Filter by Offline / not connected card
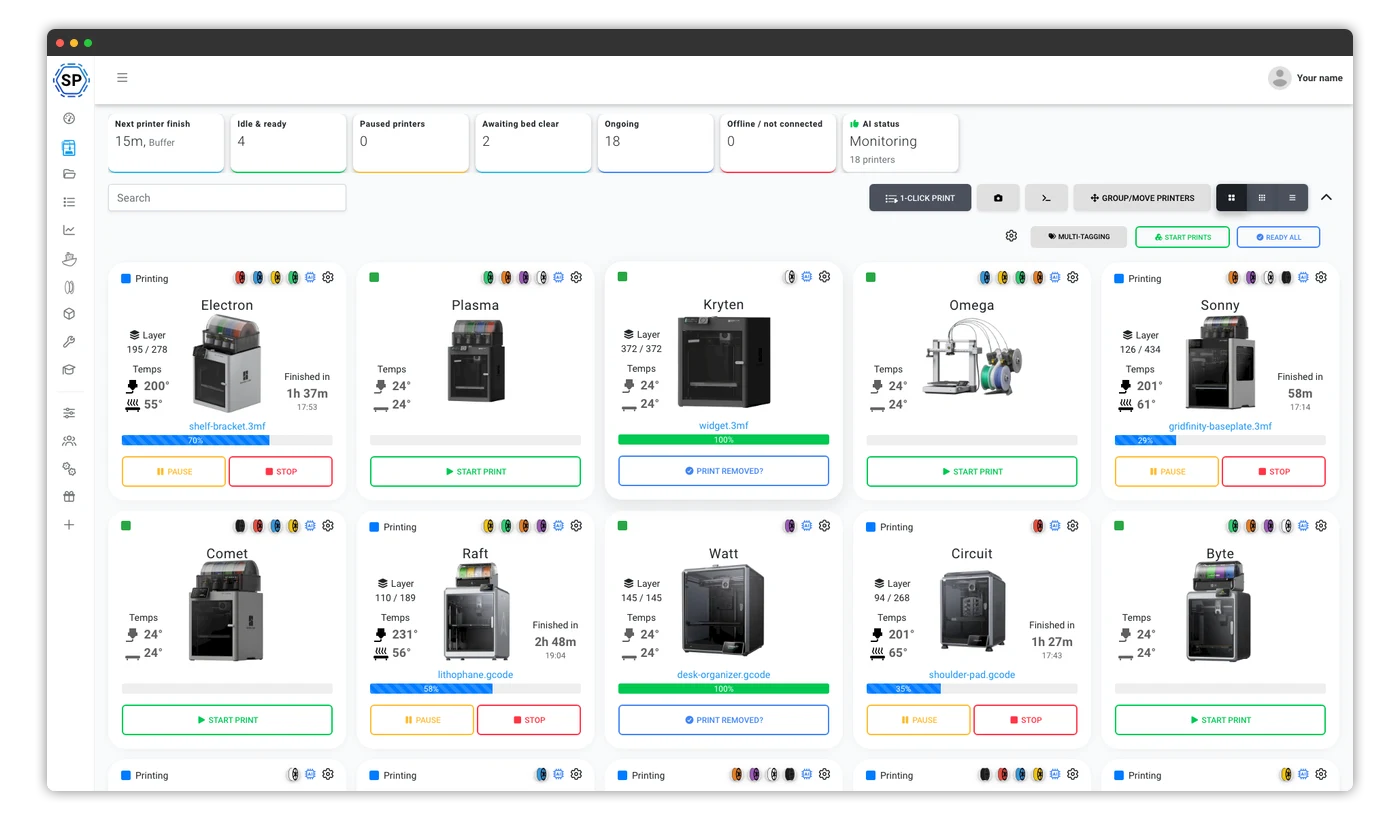Image resolution: width=1400 pixels, height=819 pixels. point(778,142)
